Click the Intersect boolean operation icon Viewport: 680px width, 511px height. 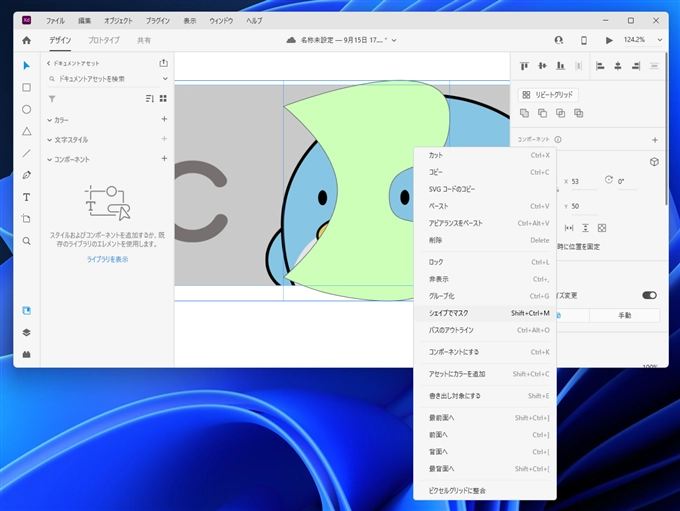point(560,113)
